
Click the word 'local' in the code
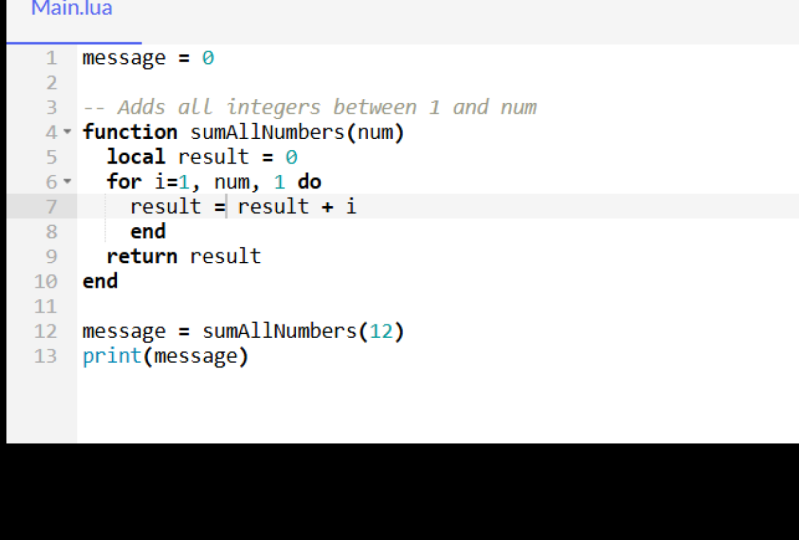click(x=136, y=157)
